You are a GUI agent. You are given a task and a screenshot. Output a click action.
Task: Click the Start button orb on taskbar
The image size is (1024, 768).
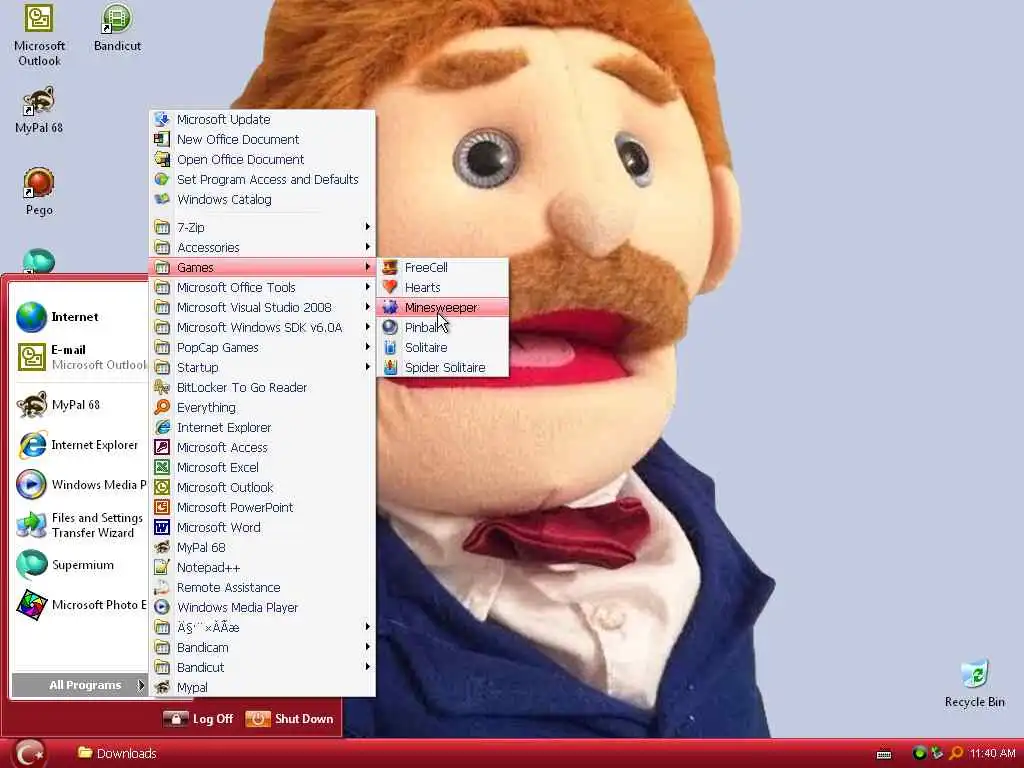pos(29,754)
